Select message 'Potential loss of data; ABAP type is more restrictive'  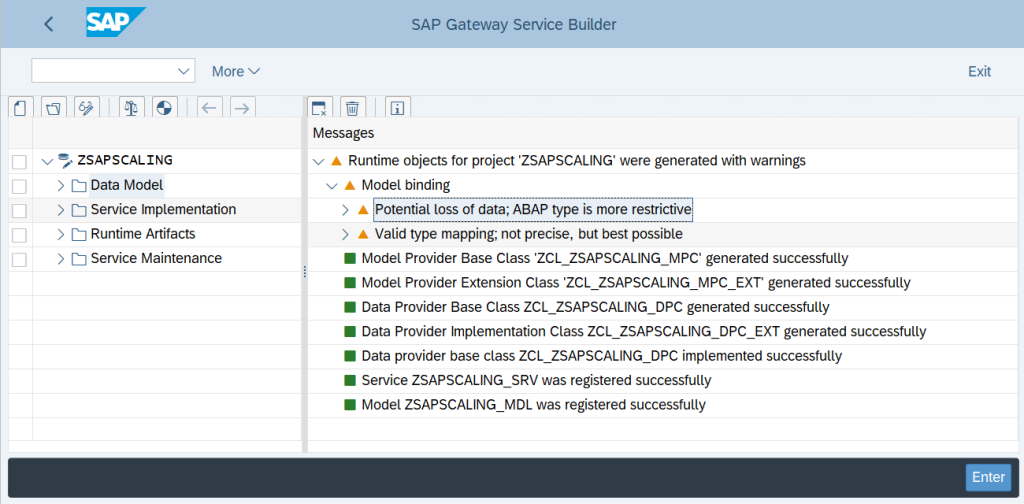coord(533,210)
